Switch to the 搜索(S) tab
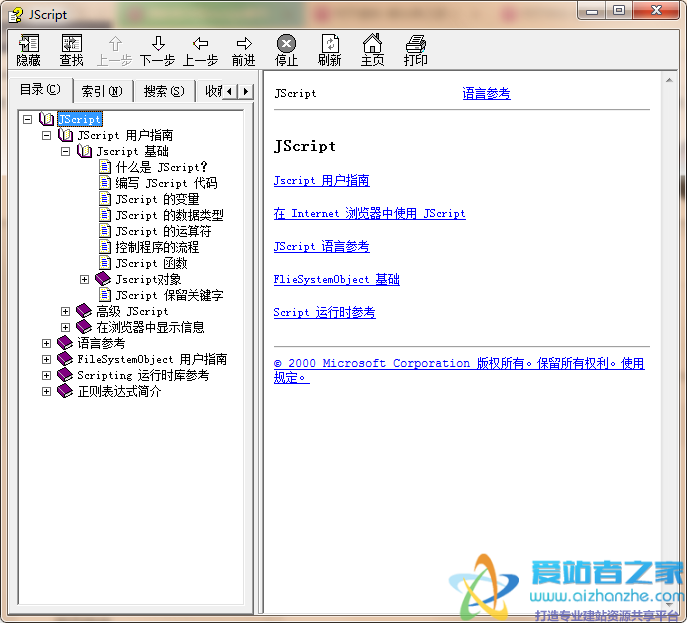Viewport: 687px width, 623px height. tap(164, 91)
